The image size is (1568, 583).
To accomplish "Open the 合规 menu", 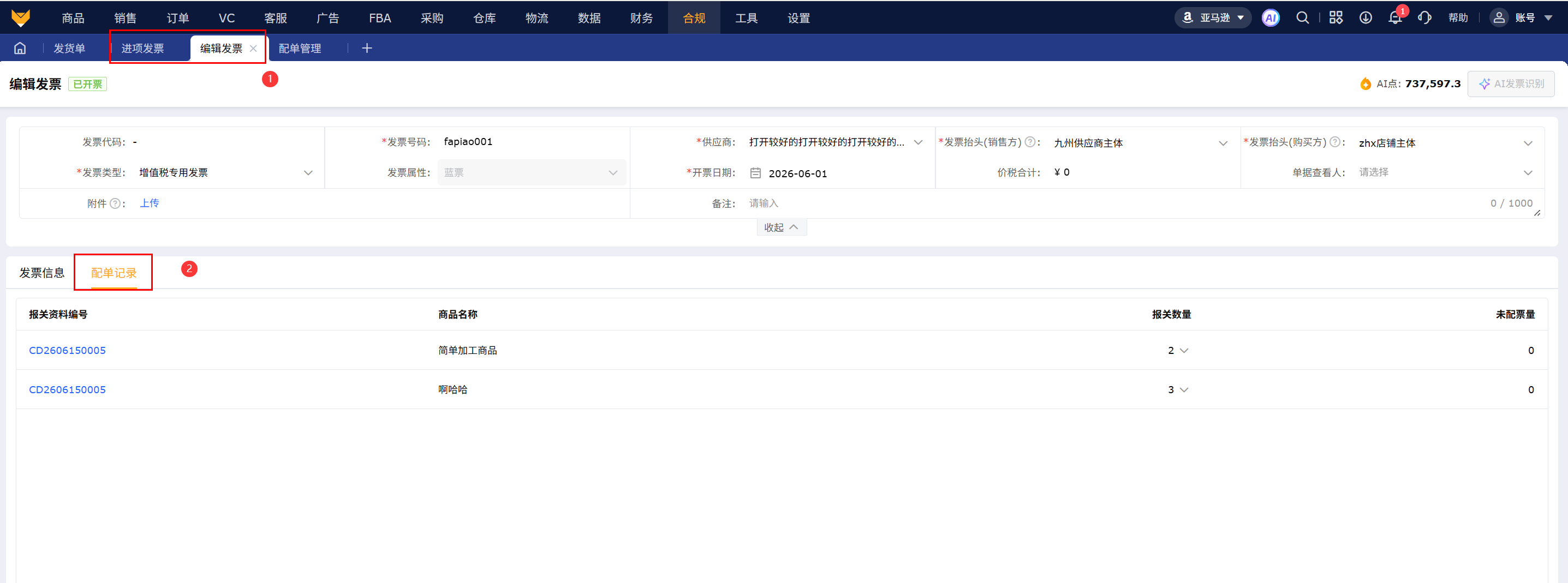I will (x=694, y=17).
